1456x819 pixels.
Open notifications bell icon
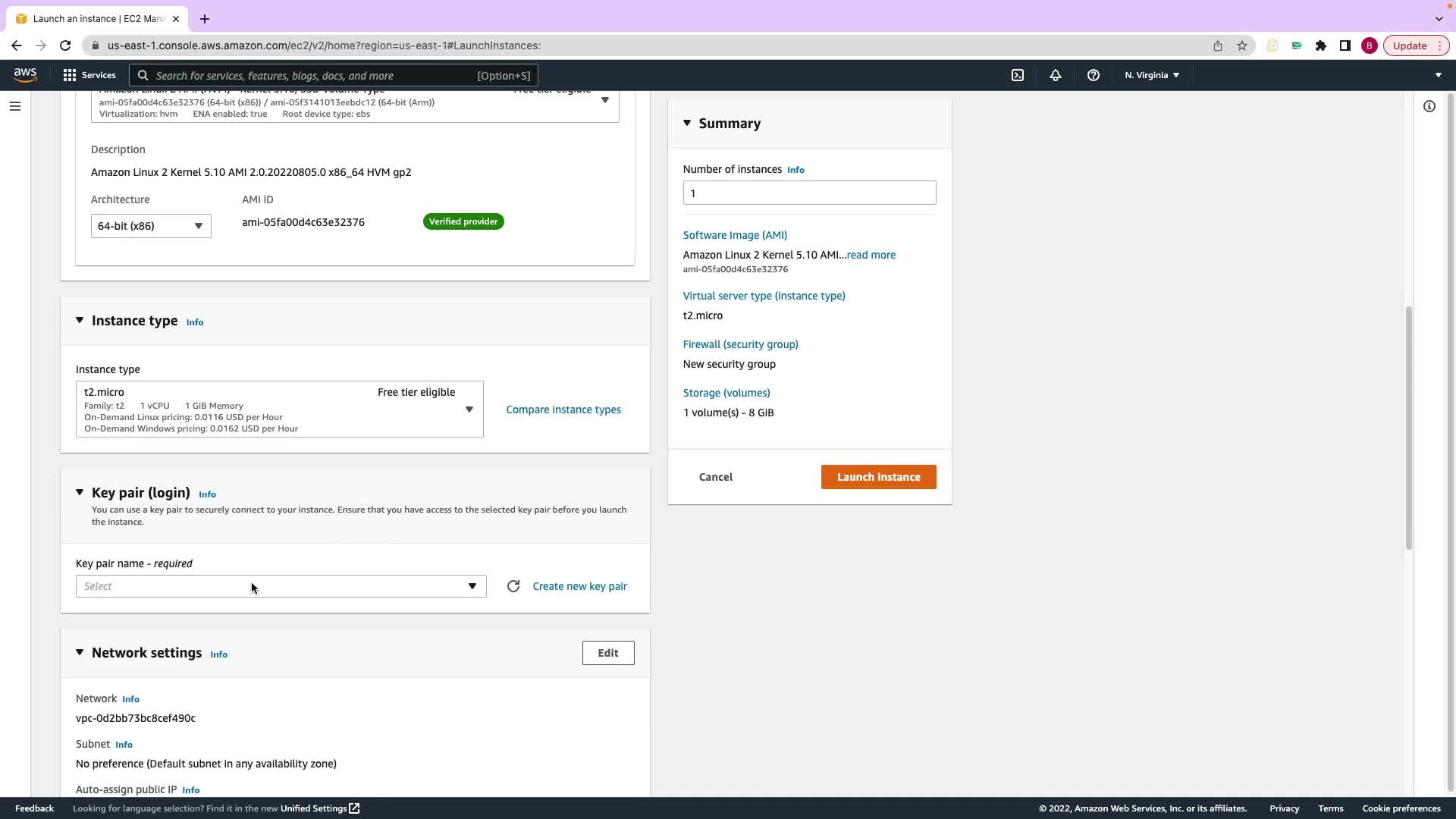[1055, 75]
